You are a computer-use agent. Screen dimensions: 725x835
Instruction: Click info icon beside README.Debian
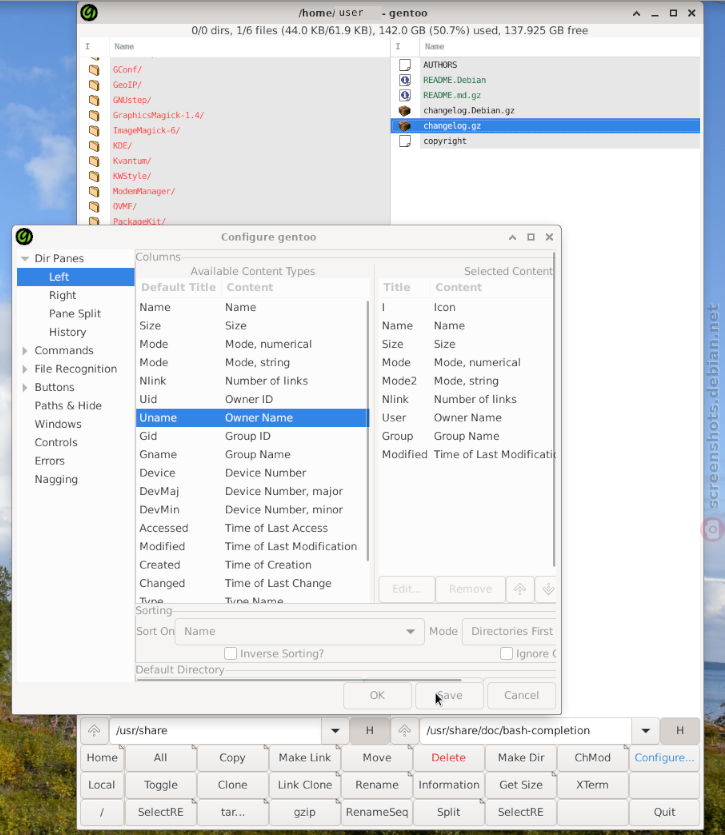[x=405, y=80]
